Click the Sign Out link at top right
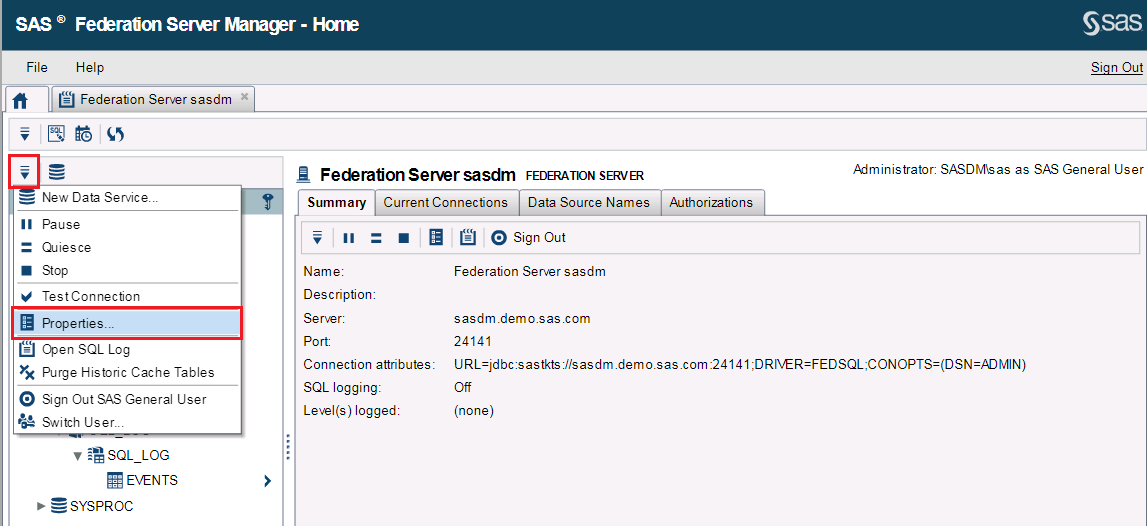 tap(1116, 68)
